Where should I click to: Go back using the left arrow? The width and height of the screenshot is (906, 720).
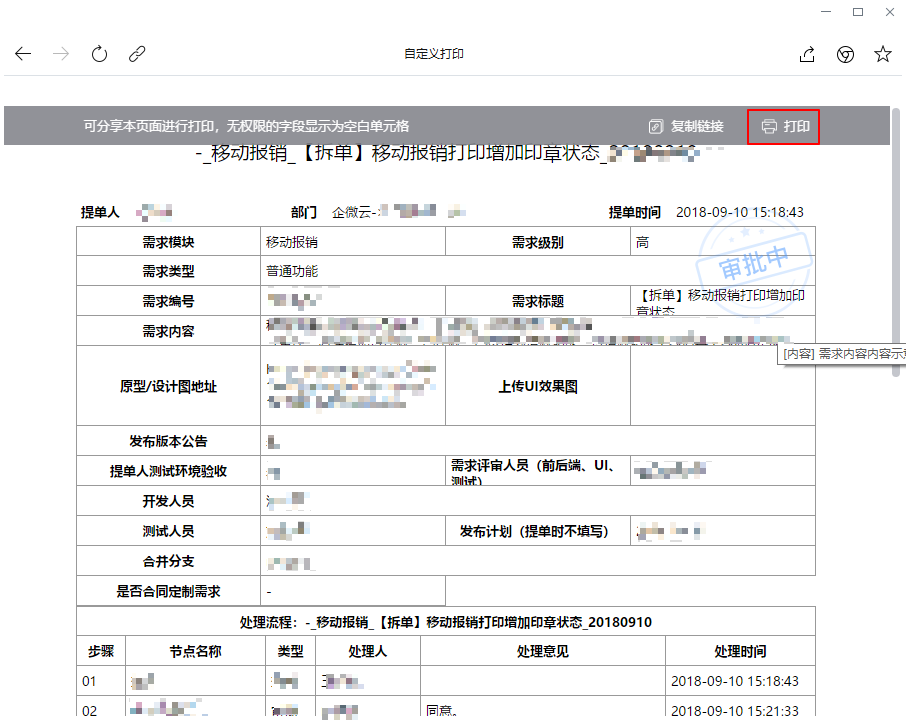click(x=23, y=54)
